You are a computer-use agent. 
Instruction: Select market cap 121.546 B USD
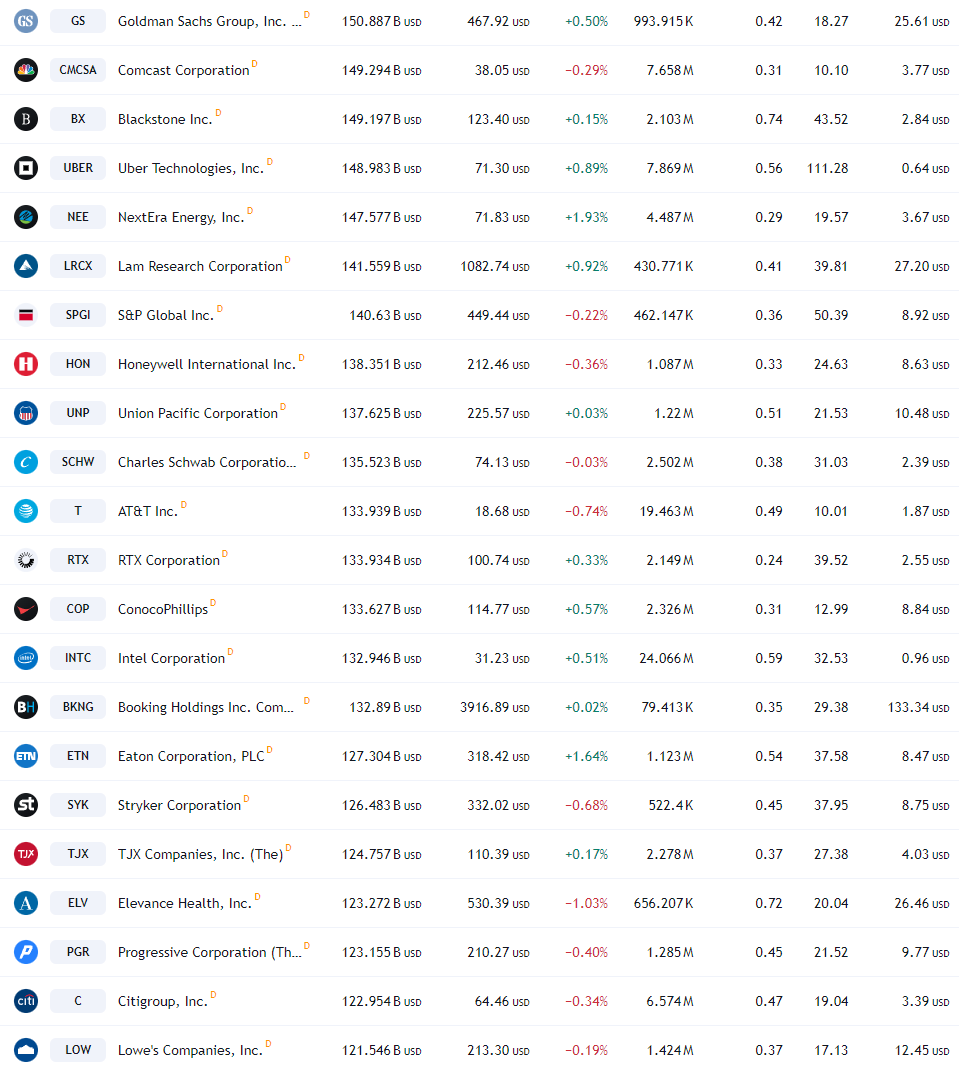click(382, 1051)
